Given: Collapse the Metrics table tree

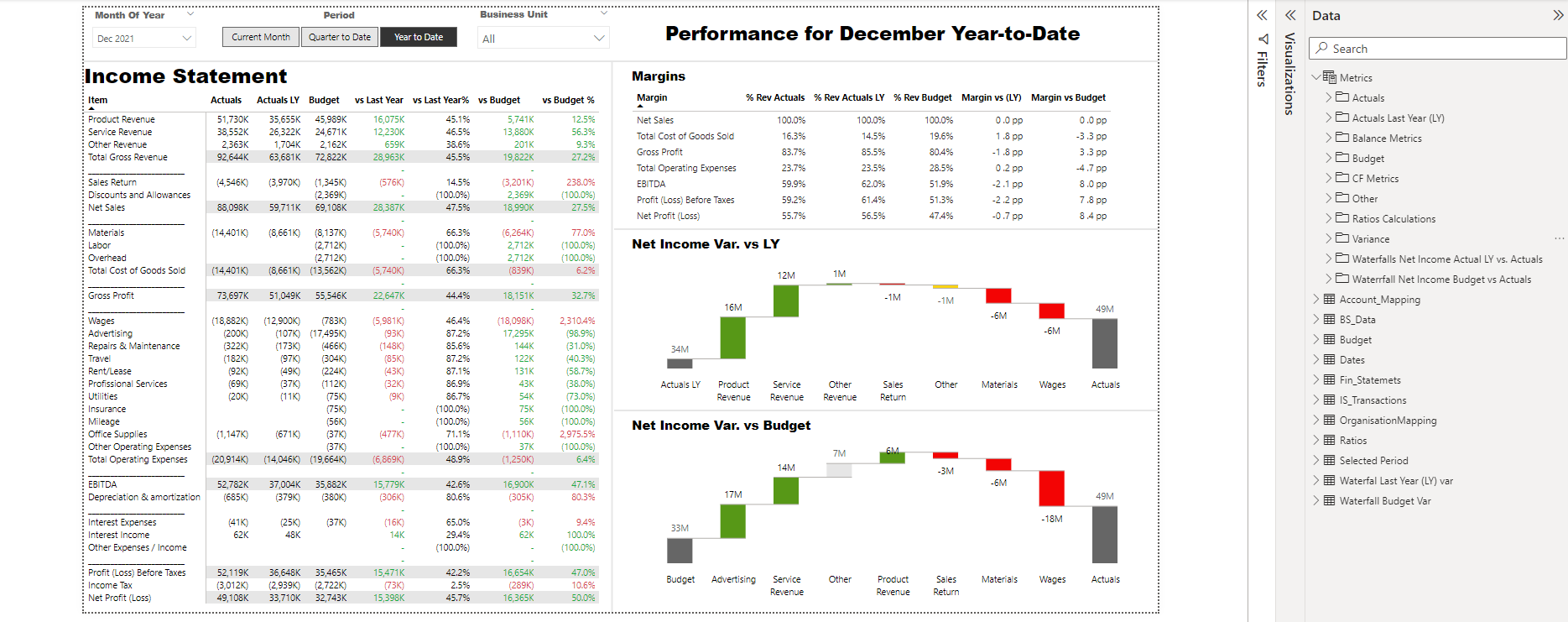Looking at the screenshot, I should coord(1315,77).
